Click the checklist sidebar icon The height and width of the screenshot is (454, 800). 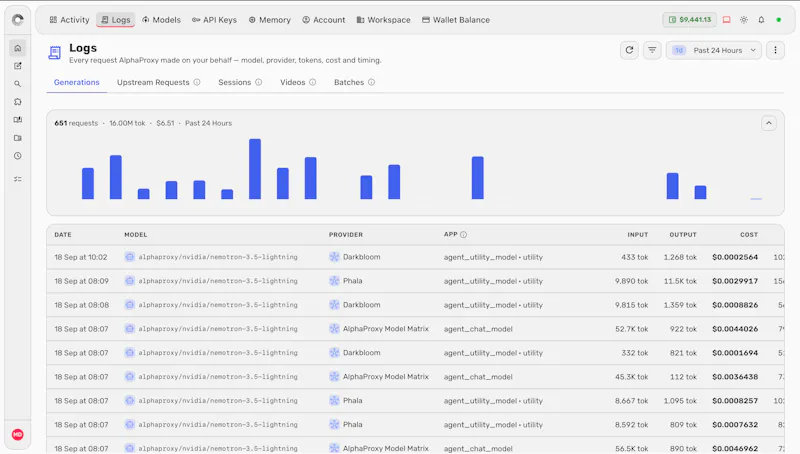click(18, 179)
